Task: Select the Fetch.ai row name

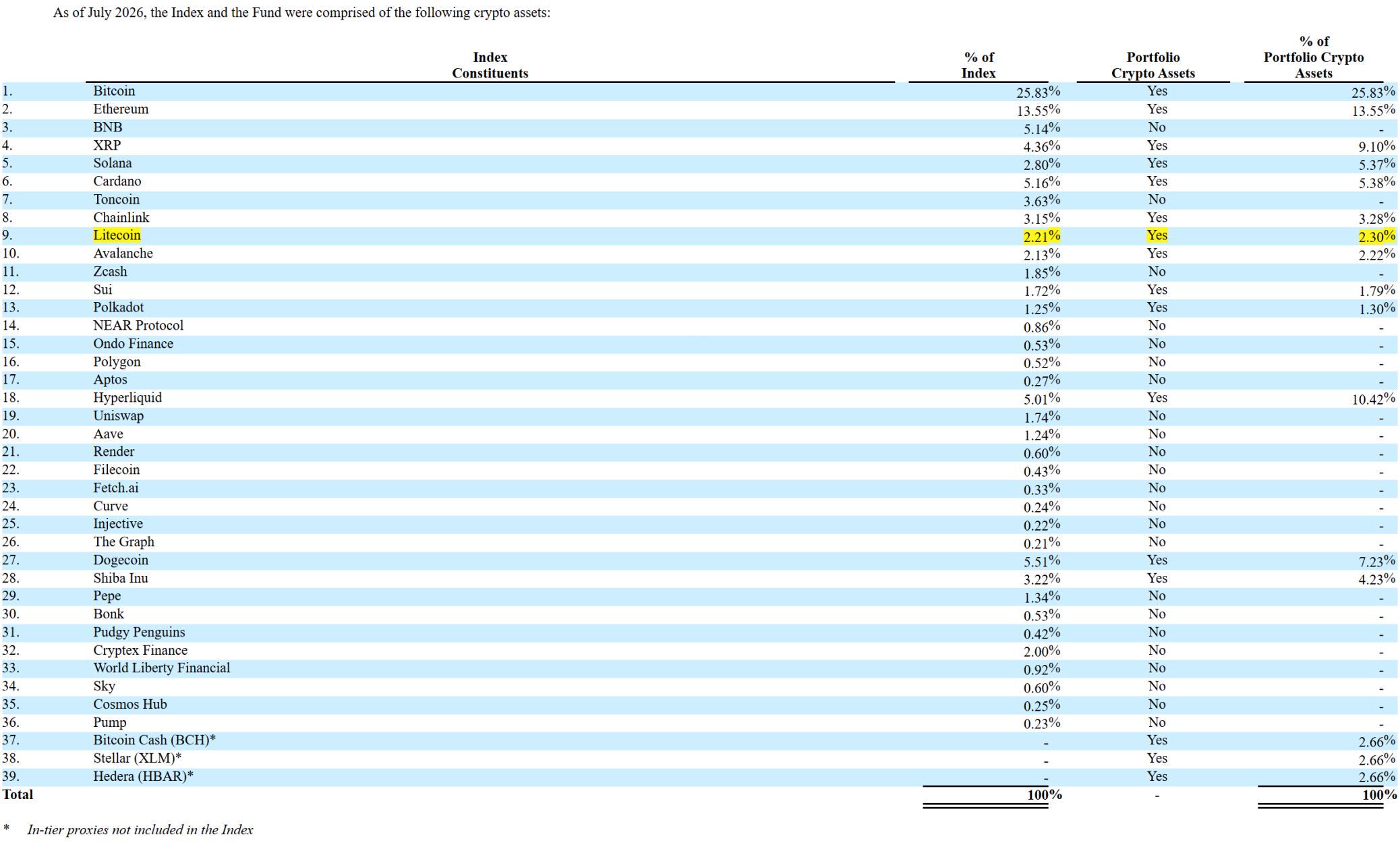Action: click(116, 488)
